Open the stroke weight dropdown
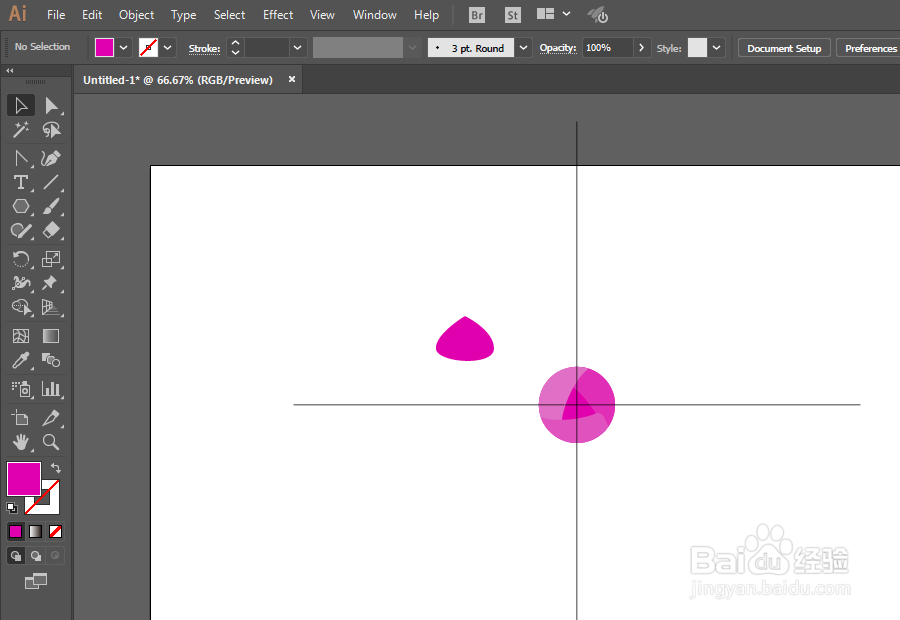Viewport: 900px width, 620px height. (297, 48)
